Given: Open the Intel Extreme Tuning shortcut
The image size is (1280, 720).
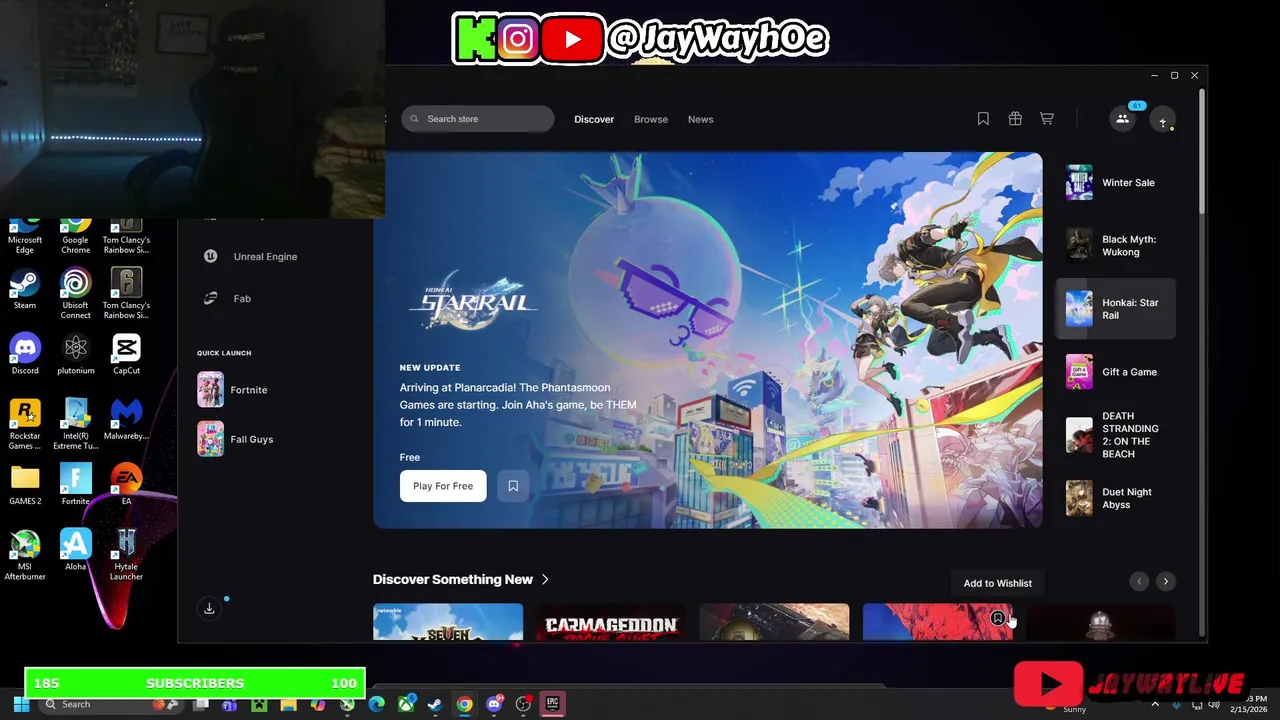Looking at the screenshot, I should tap(76, 424).
